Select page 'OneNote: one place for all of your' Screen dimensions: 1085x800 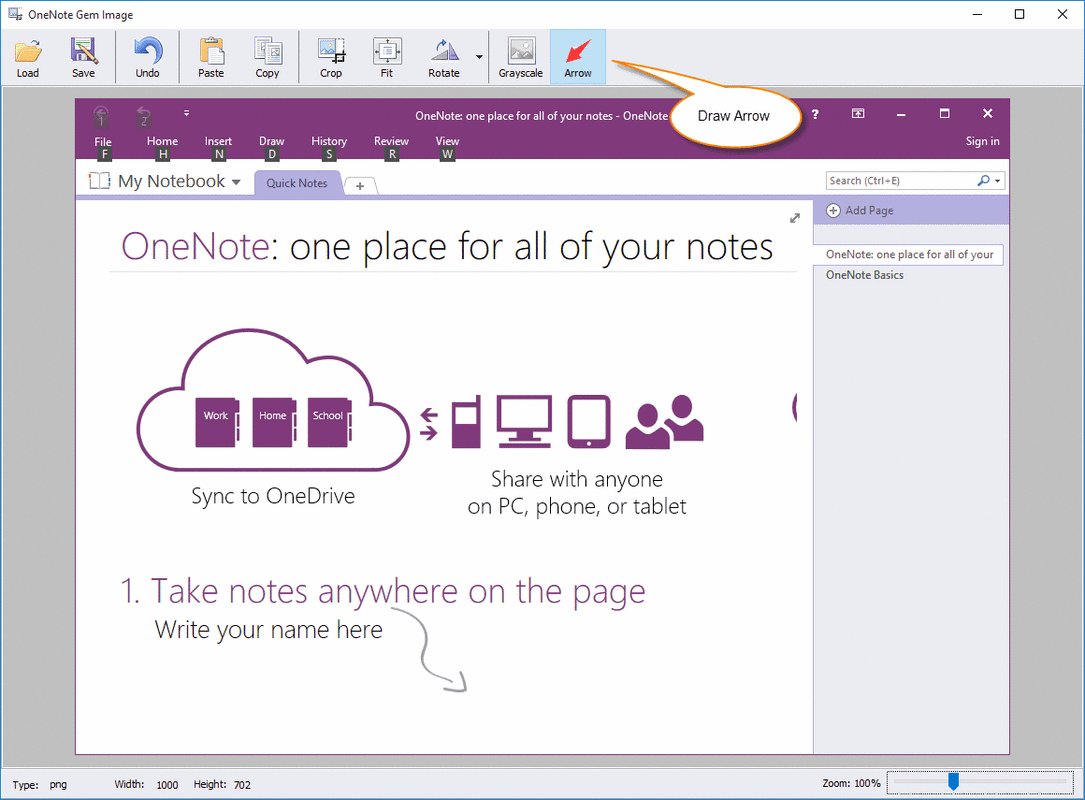(909, 255)
